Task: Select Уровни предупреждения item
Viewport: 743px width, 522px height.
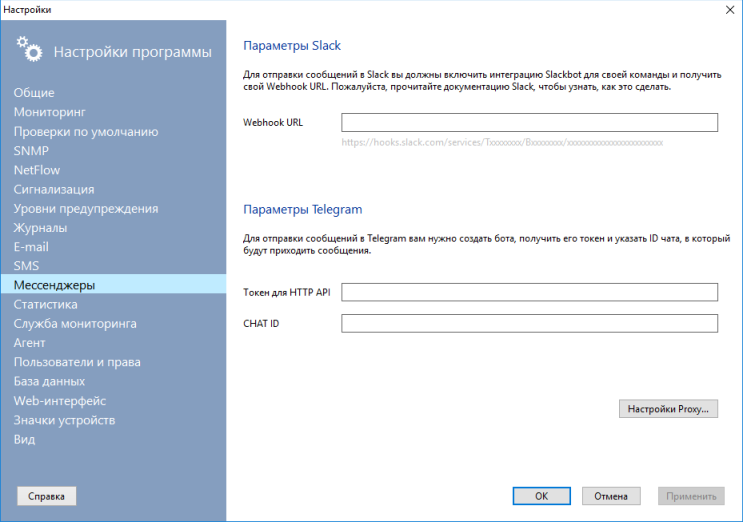Action: click(x=86, y=209)
